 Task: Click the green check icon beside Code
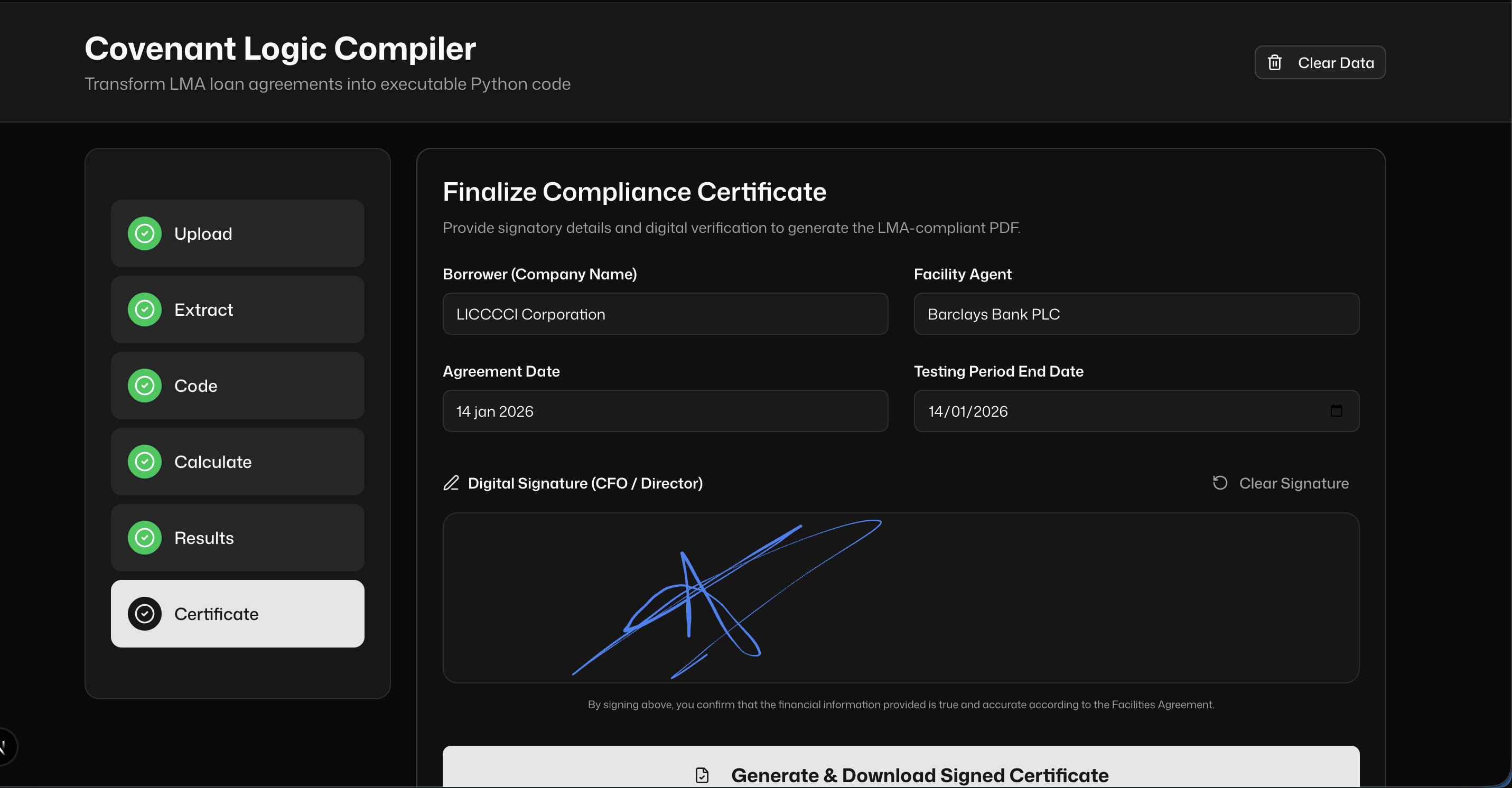144,386
